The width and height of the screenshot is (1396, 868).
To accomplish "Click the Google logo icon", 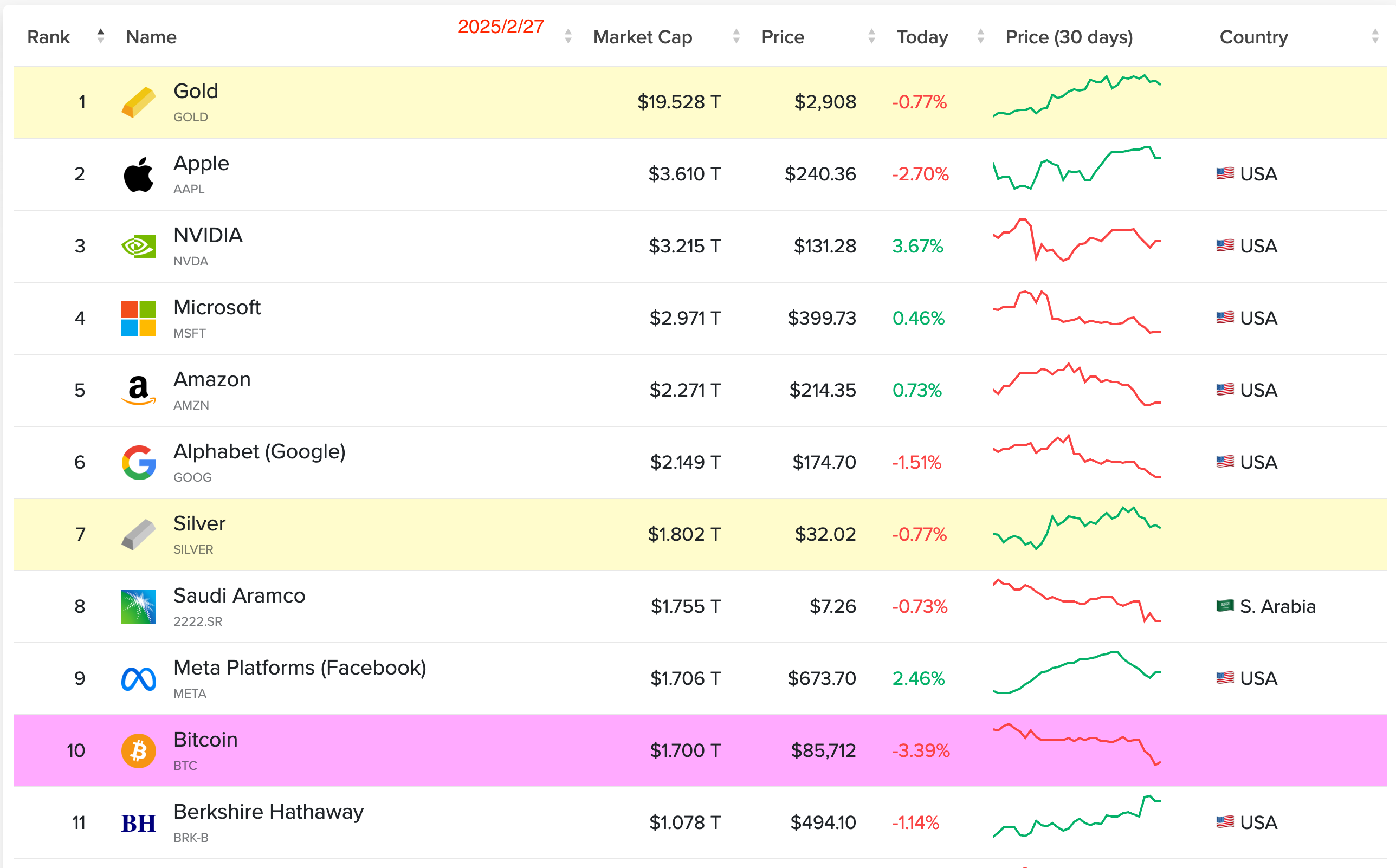I will tap(138, 463).
